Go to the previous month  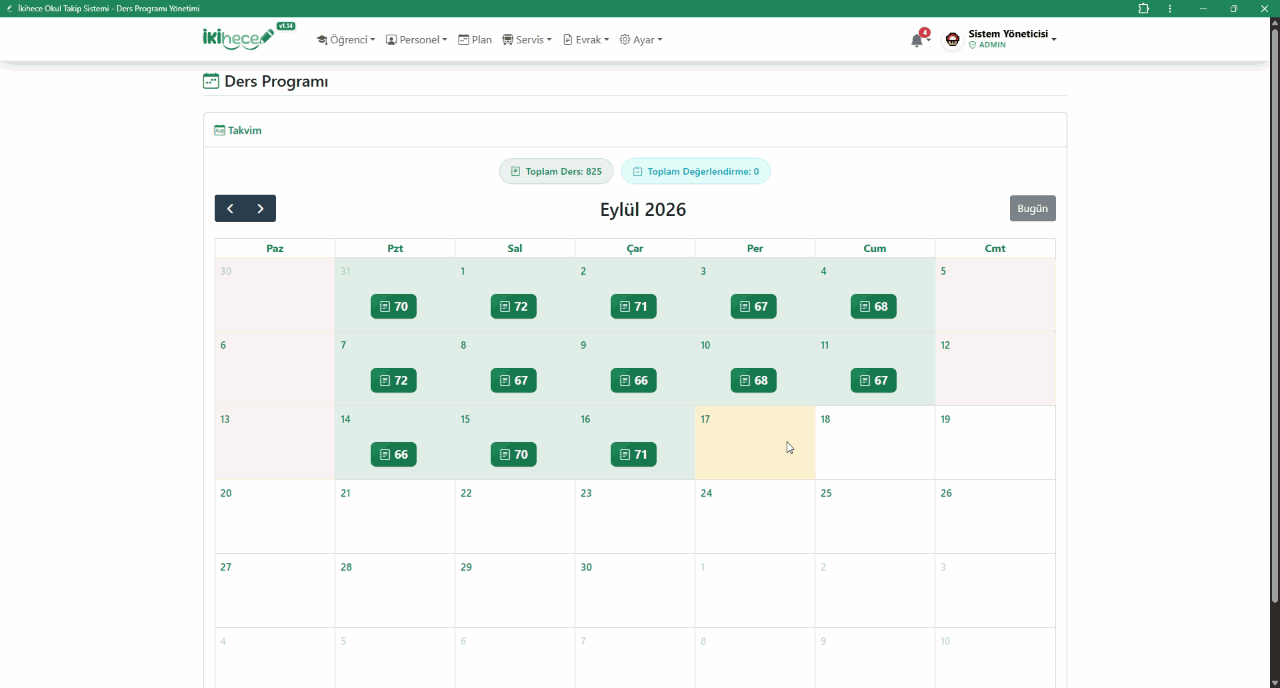point(230,208)
